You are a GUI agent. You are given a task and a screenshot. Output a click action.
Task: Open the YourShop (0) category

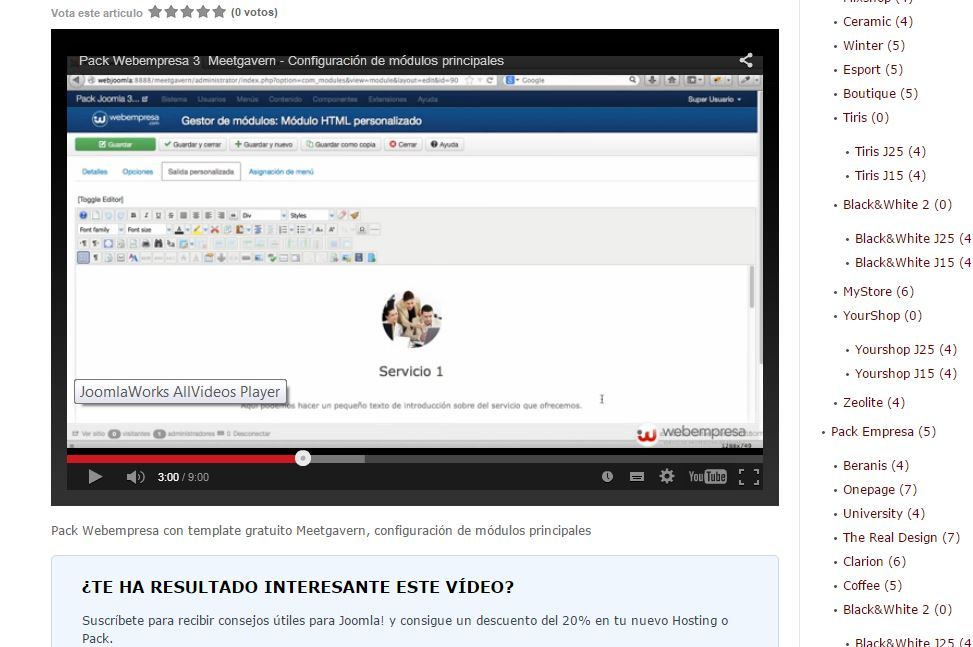[x=882, y=316]
